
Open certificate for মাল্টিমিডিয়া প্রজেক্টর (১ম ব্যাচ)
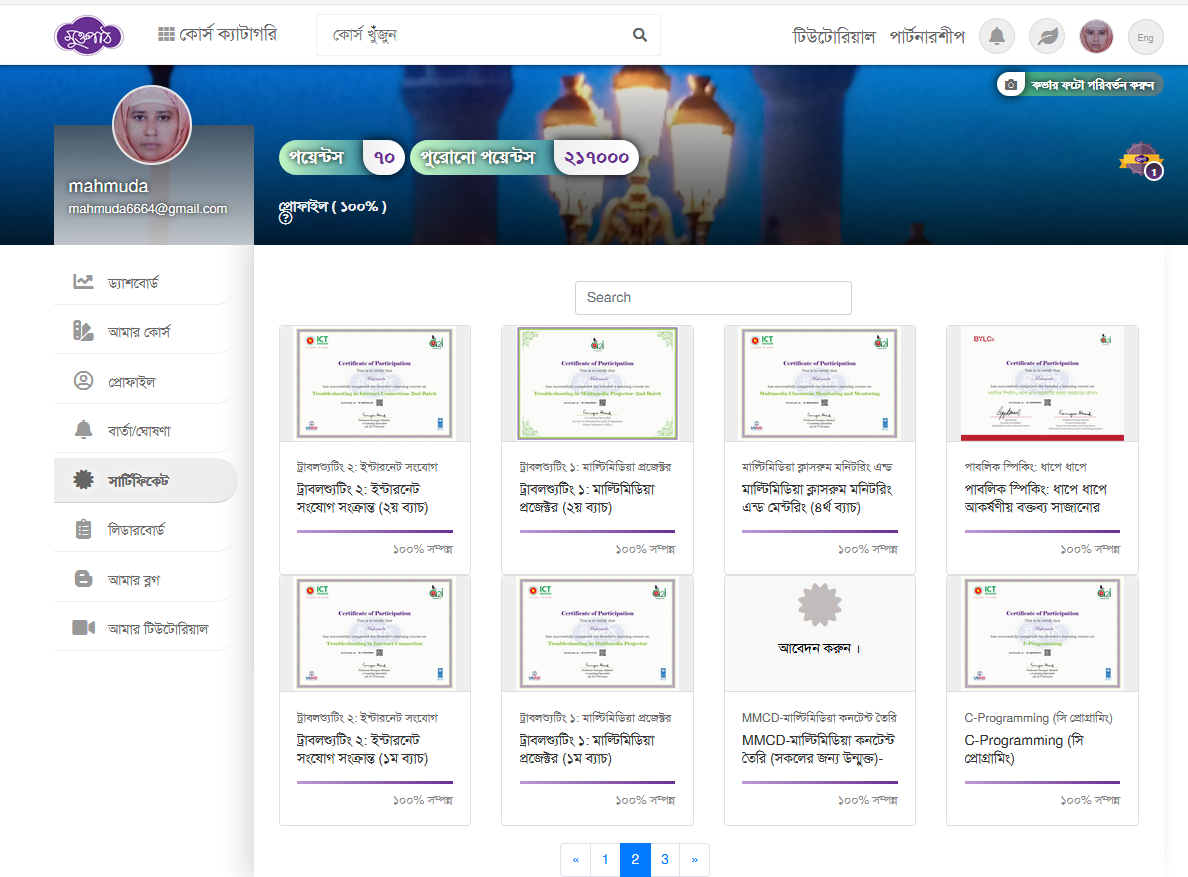pos(597,633)
